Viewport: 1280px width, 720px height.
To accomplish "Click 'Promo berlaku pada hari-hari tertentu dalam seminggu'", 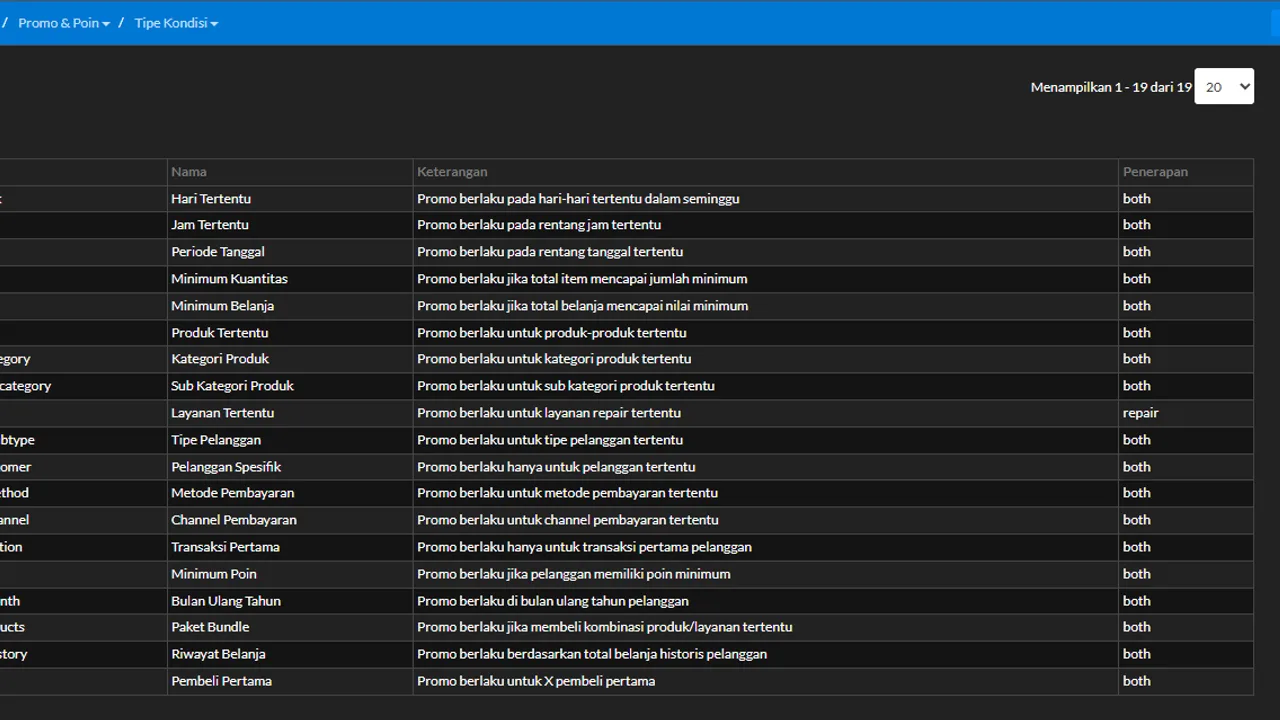I will pos(578,199).
